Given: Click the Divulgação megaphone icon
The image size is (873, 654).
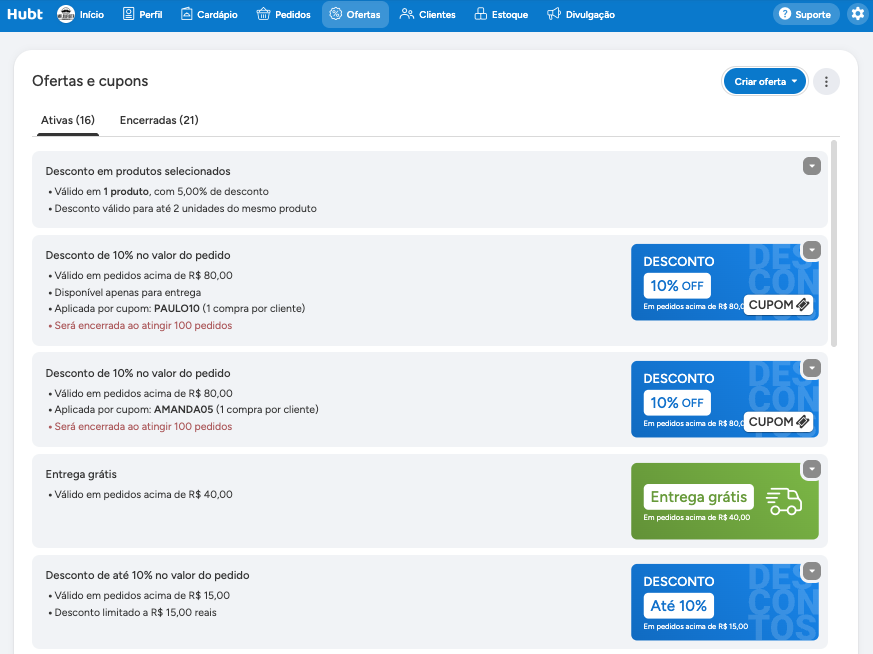Looking at the screenshot, I should click(x=554, y=14).
